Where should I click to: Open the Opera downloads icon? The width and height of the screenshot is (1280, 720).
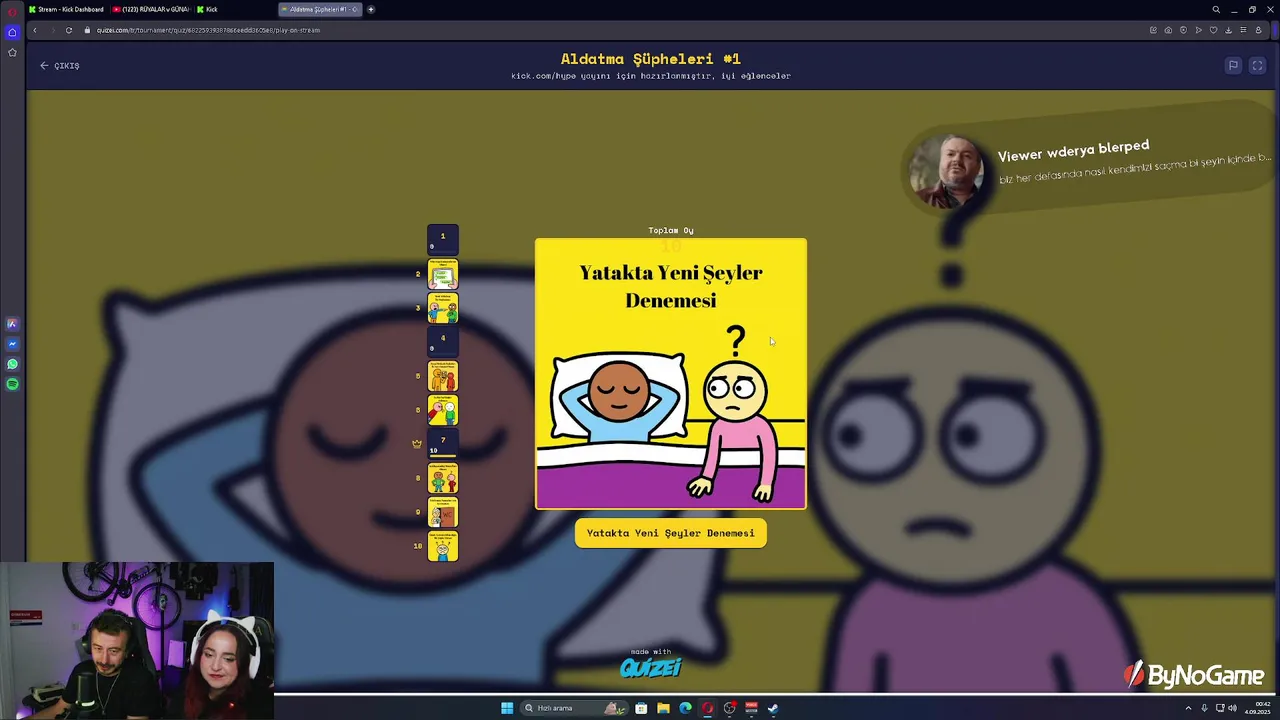[1228, 30]
